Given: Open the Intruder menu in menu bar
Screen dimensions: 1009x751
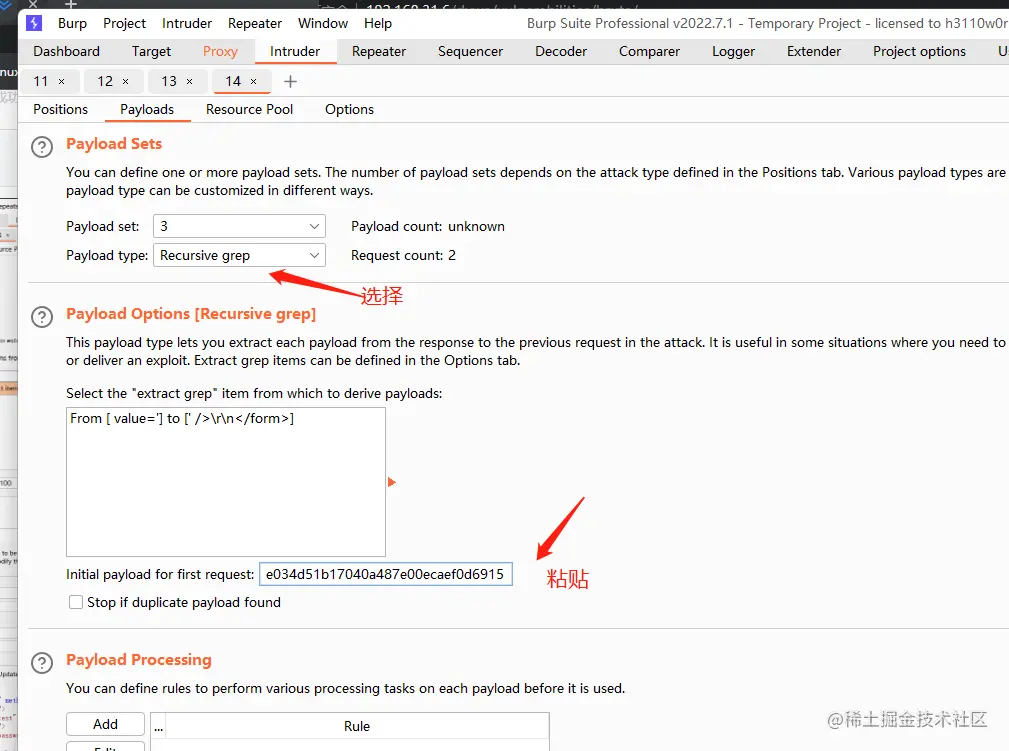Looking at the screenshot, I should click(x=187, y=23).
